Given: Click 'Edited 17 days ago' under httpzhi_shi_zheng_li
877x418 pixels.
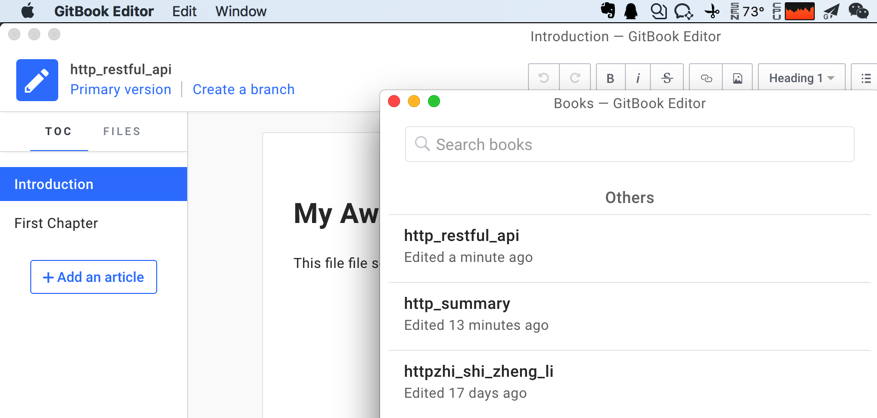Looking at the screenshot, I should 465,393.
